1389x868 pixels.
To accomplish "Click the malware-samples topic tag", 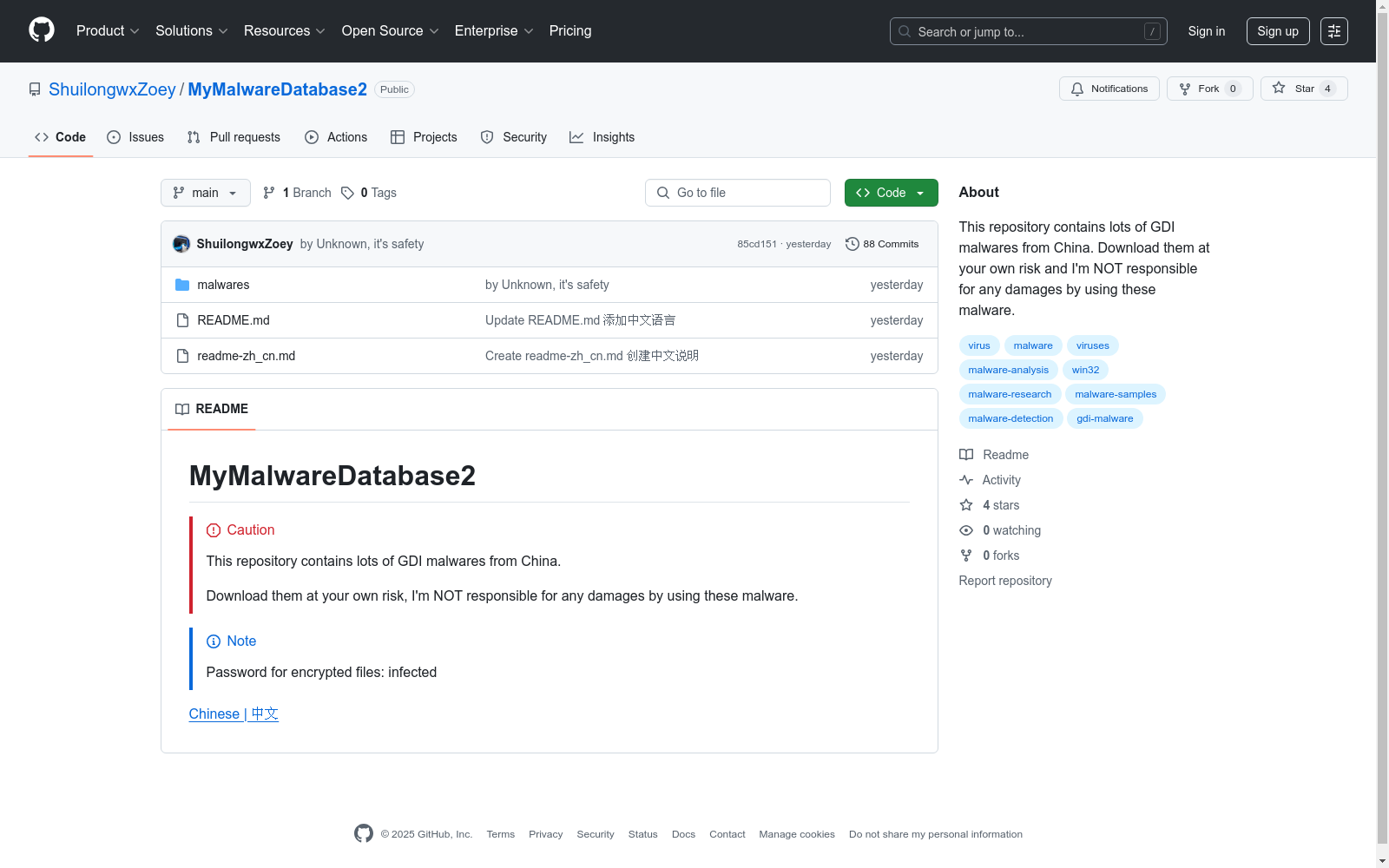I will (1116, 394).
